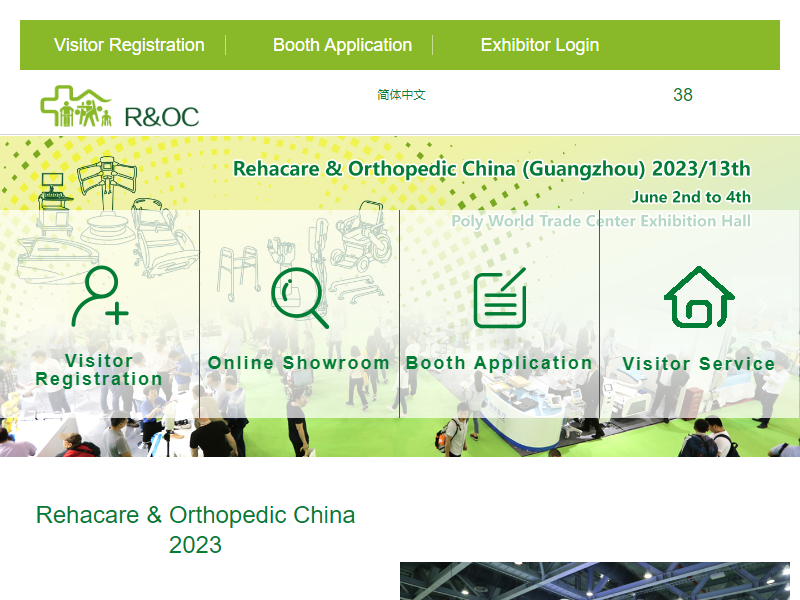800x600 pixels.
Task: Click the number 38 link
Action: pyautogui.click(x=683, y=95)
